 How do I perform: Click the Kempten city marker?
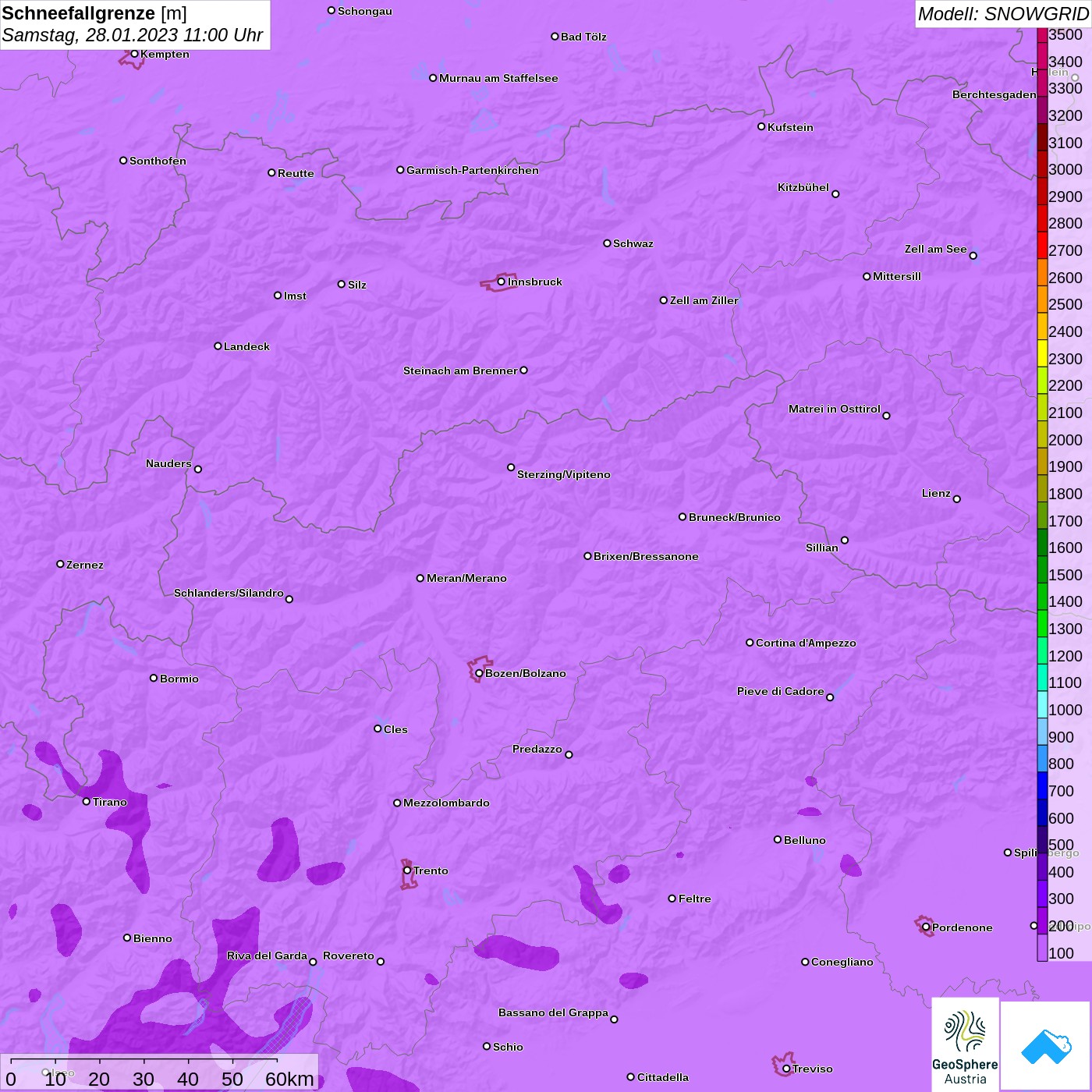tap(134, 54)
